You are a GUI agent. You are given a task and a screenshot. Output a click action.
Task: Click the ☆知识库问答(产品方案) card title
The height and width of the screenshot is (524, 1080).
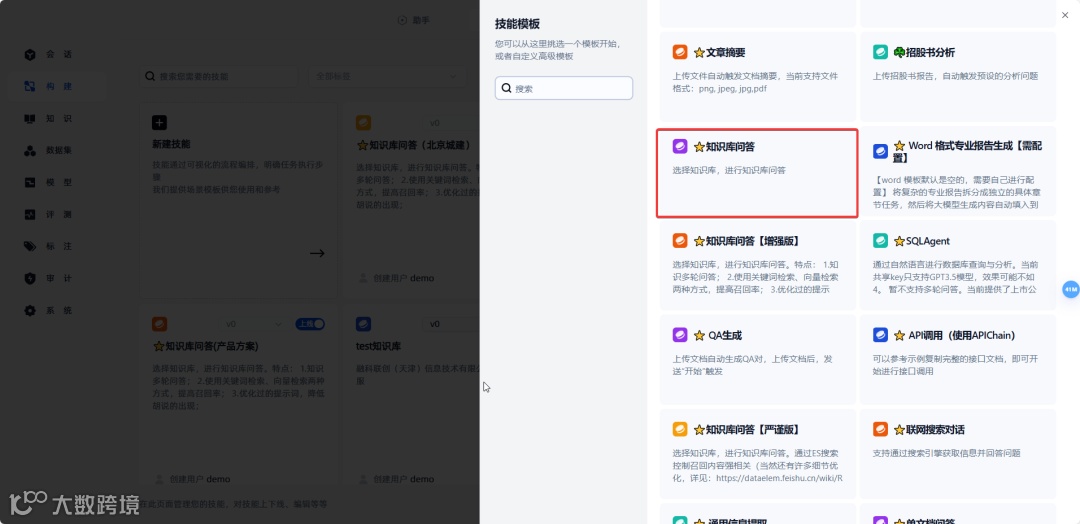206,346
